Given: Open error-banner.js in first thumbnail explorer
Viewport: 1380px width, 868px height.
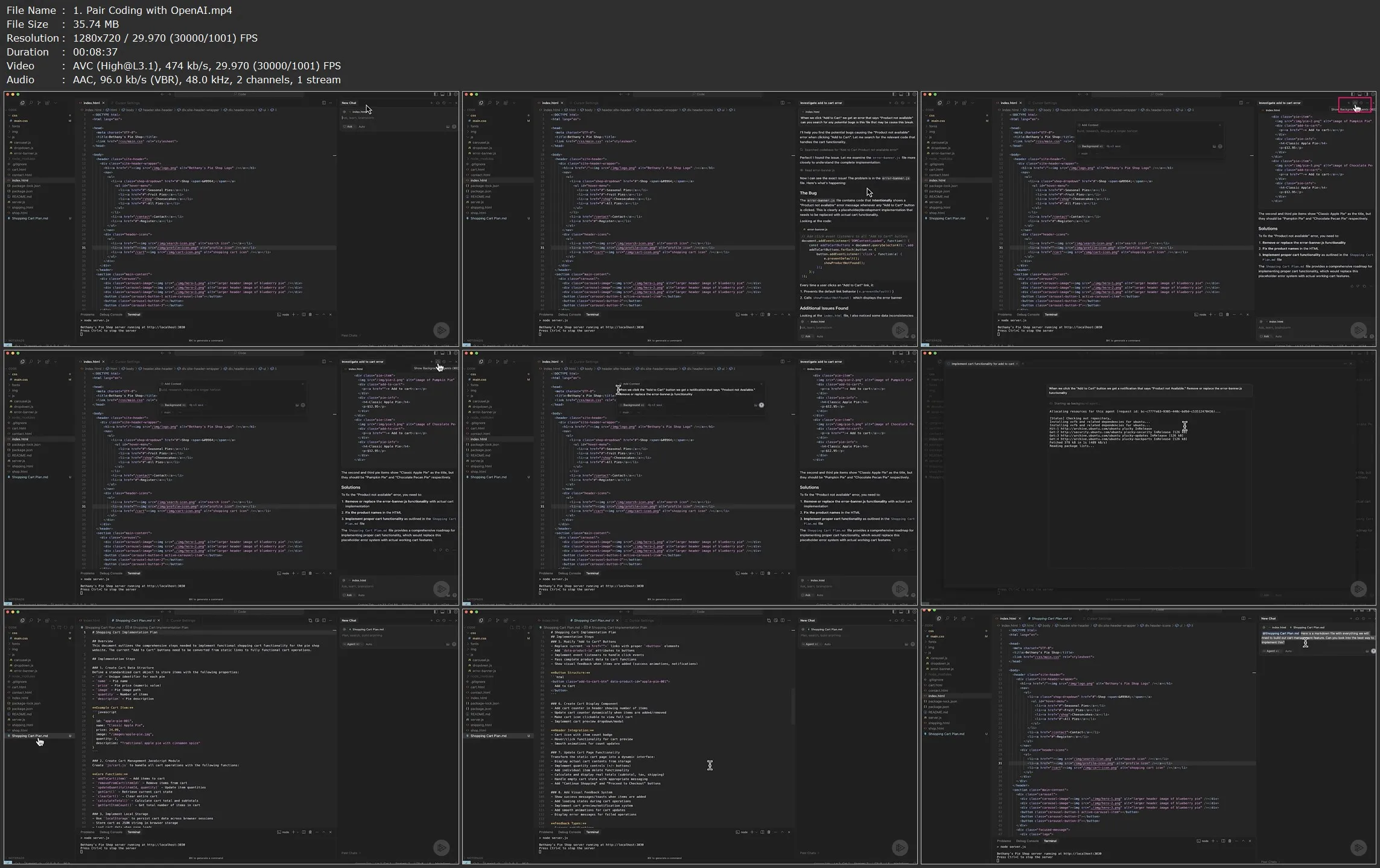Looking at the screenshot, I should (x=25, y=153).
